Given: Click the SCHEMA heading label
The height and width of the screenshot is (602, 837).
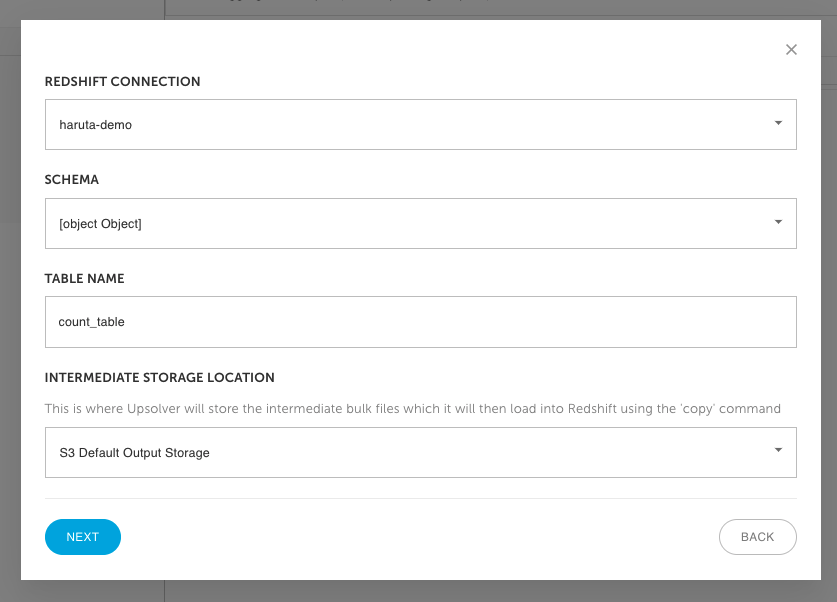Looking at the screenshot, I should coord(72,180).
